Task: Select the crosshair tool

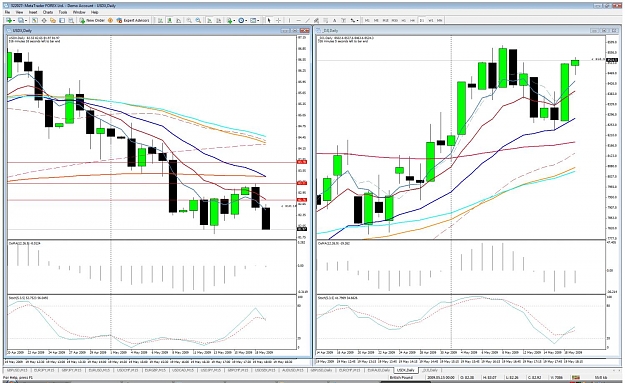Action: [278, 20]
